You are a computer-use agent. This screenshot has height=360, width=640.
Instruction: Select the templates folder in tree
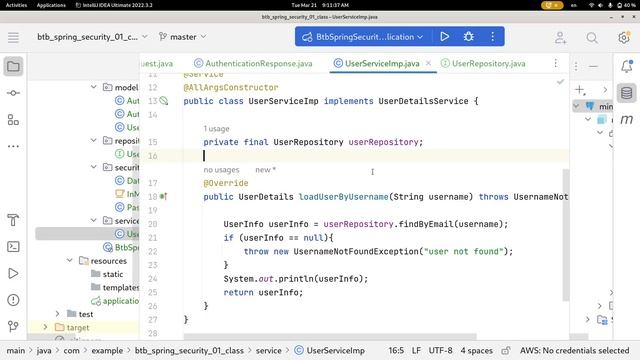(115, 287)
